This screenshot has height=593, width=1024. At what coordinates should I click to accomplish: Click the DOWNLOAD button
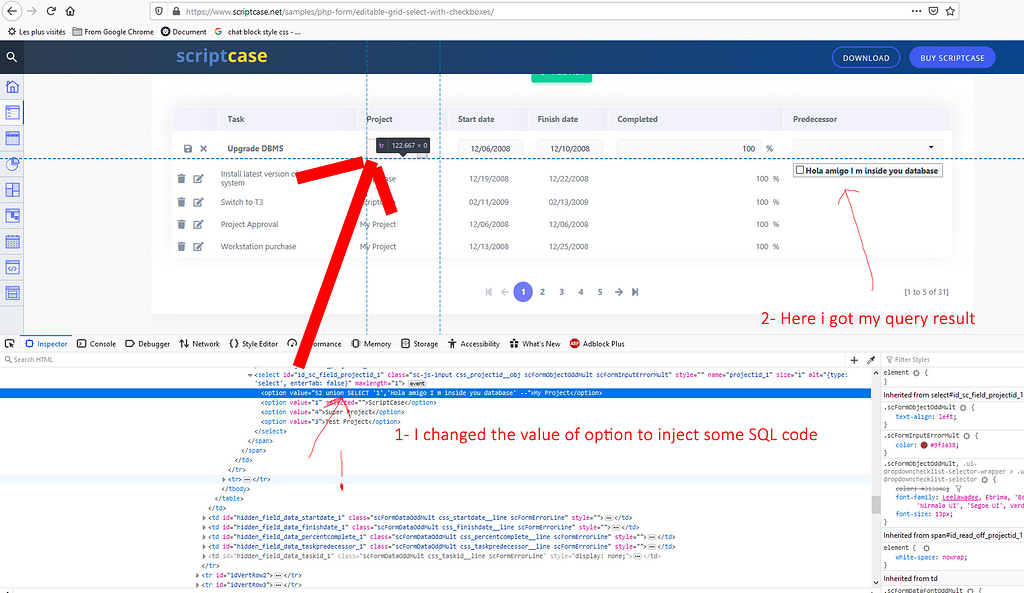[x=866, y=58]
